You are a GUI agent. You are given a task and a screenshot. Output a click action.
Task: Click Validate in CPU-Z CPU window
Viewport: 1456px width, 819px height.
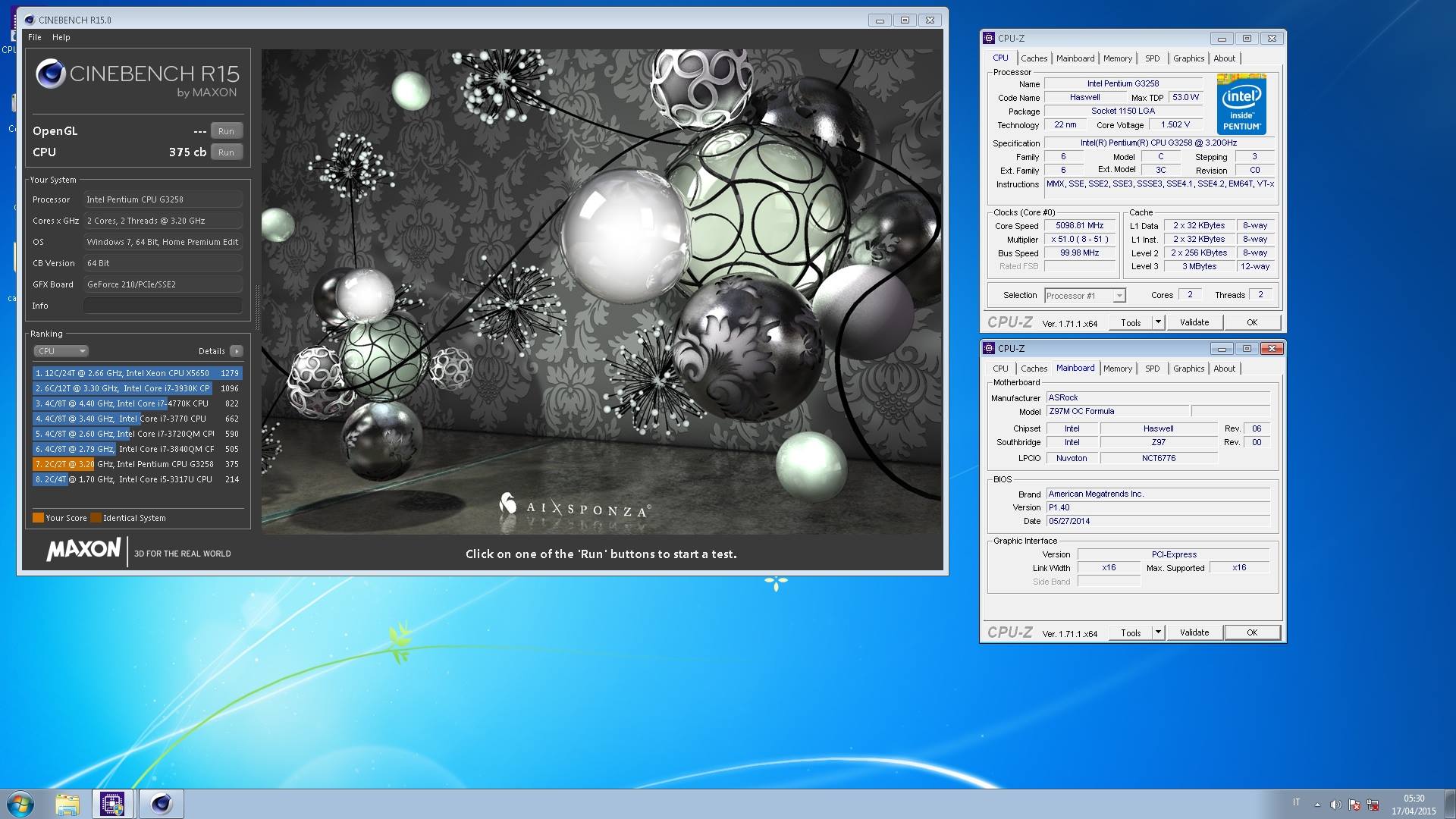coord(1194,322)
